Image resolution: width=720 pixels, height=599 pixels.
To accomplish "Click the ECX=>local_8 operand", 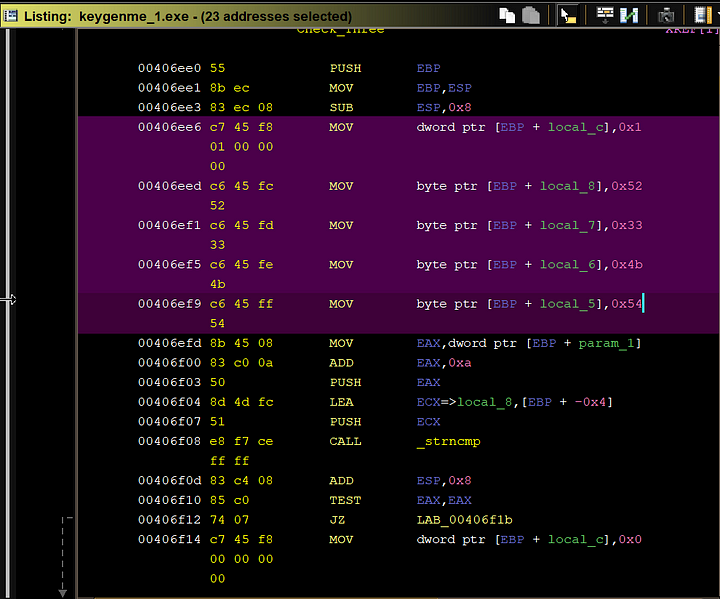I will point(464,402).
